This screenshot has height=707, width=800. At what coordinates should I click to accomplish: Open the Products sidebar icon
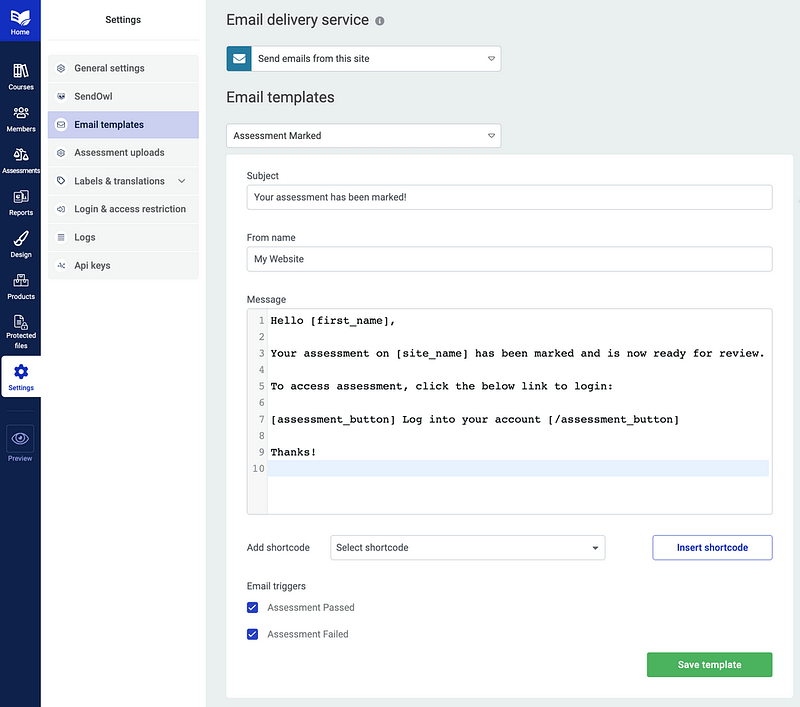coord(20,286)
